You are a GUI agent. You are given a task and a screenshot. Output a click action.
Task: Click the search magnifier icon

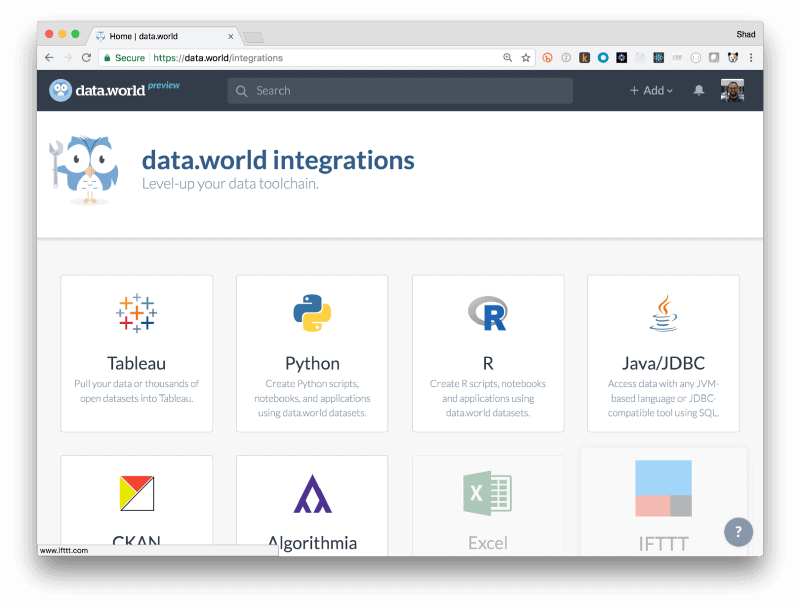click(x=241, y=91)
